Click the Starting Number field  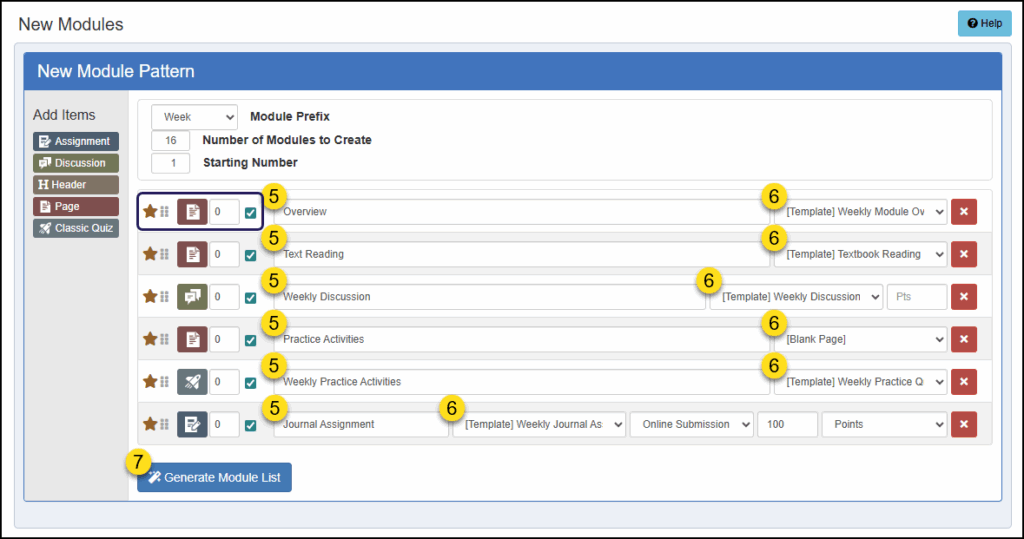[170, 163]
